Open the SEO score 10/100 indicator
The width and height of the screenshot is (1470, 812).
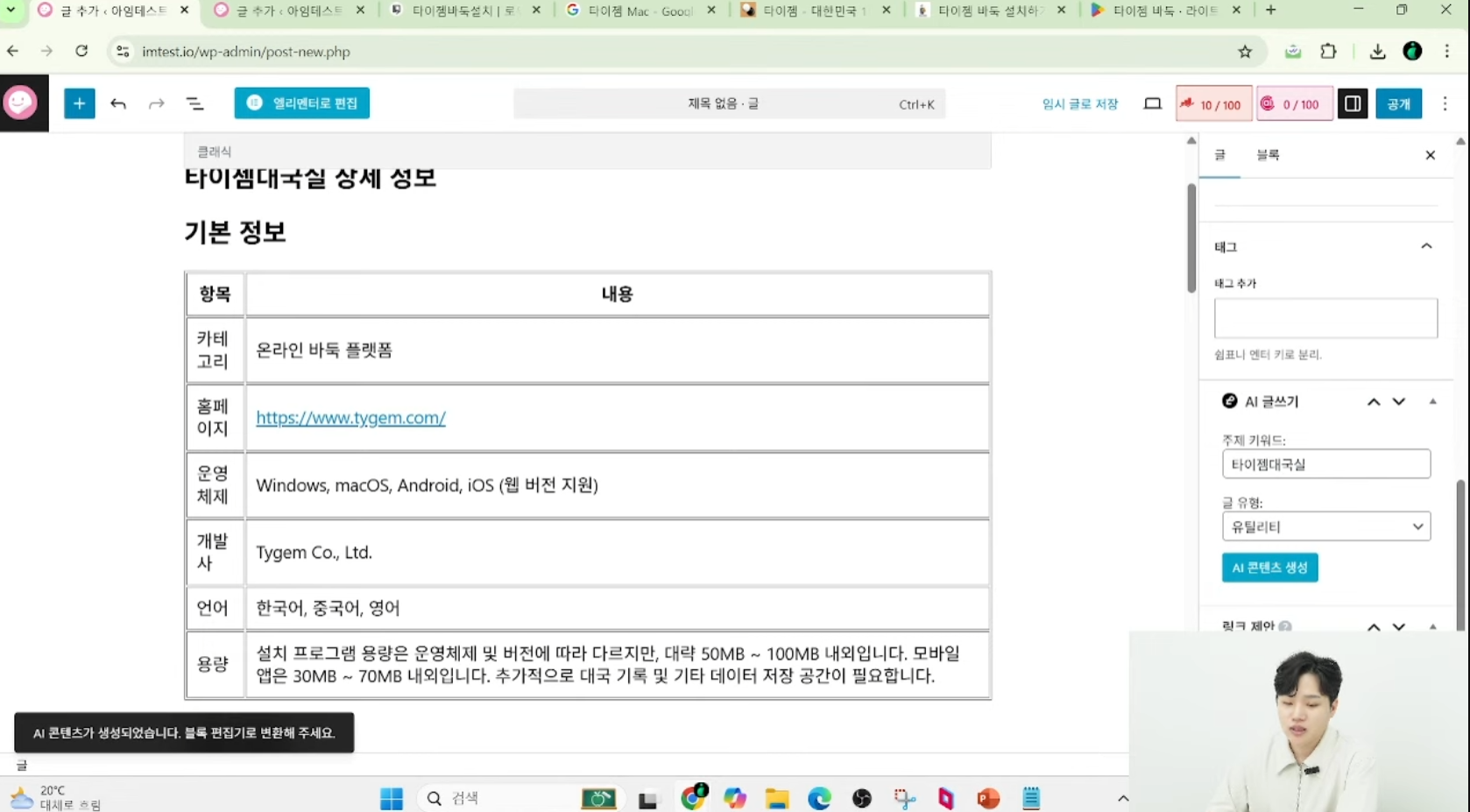click(1213, 104)
